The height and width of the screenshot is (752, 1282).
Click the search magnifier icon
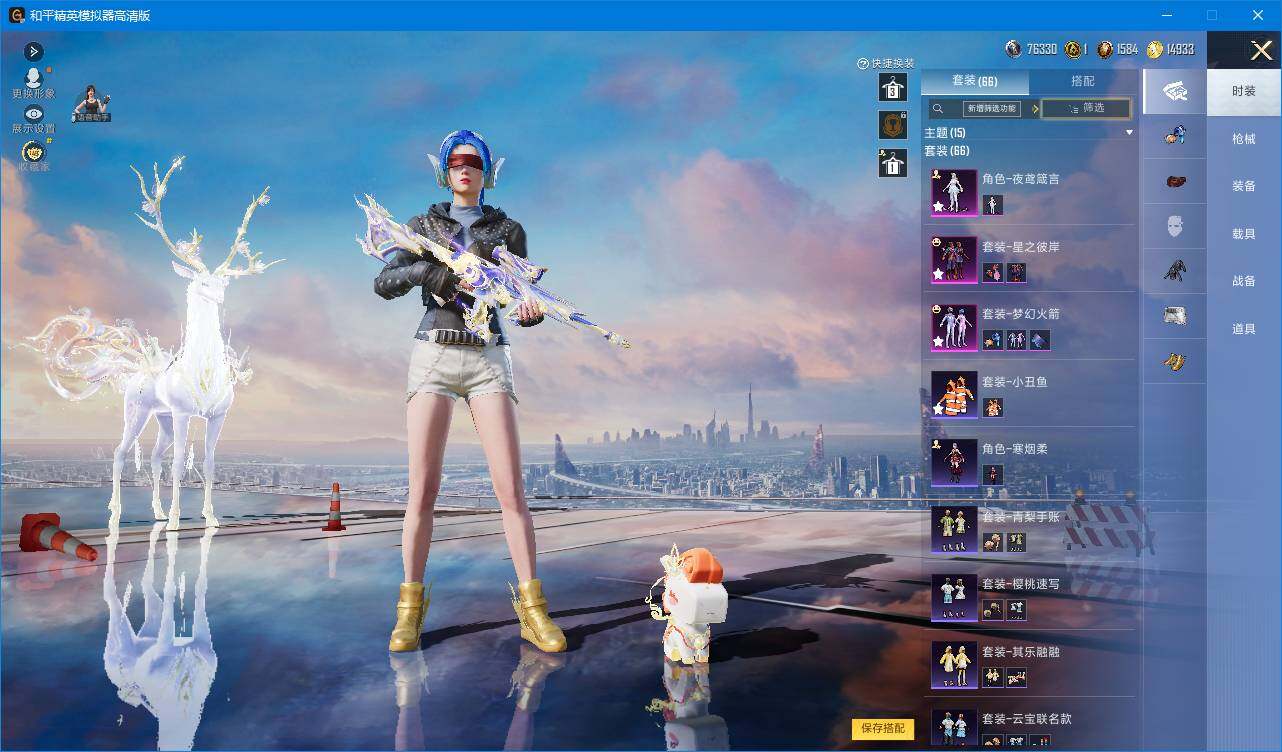click(937, 108)
